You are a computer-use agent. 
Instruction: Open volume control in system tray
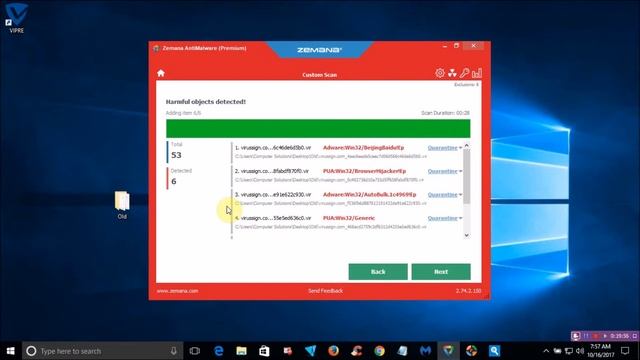point(580,351)
